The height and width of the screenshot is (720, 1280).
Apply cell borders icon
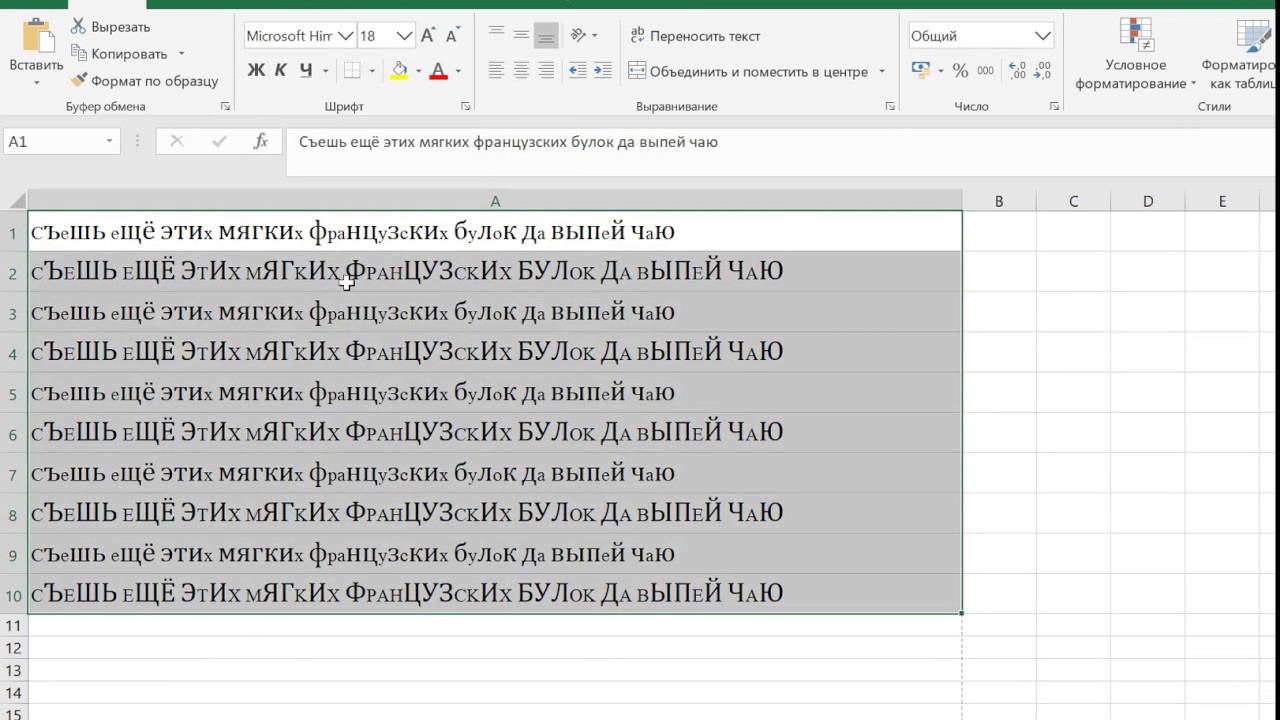click(x=352, y=70)
